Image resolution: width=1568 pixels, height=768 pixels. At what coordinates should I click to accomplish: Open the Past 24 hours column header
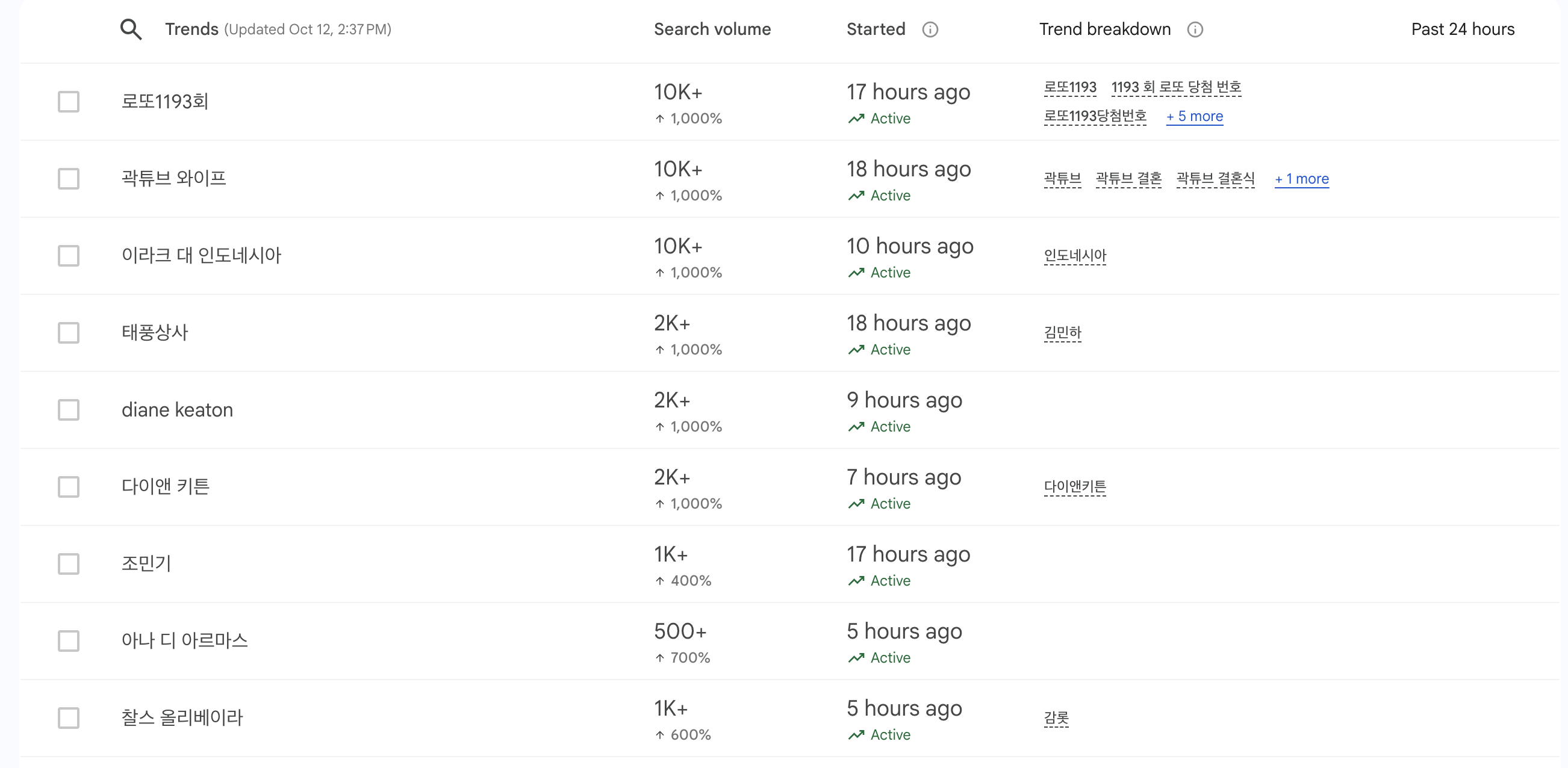[x=1462, y=29]
